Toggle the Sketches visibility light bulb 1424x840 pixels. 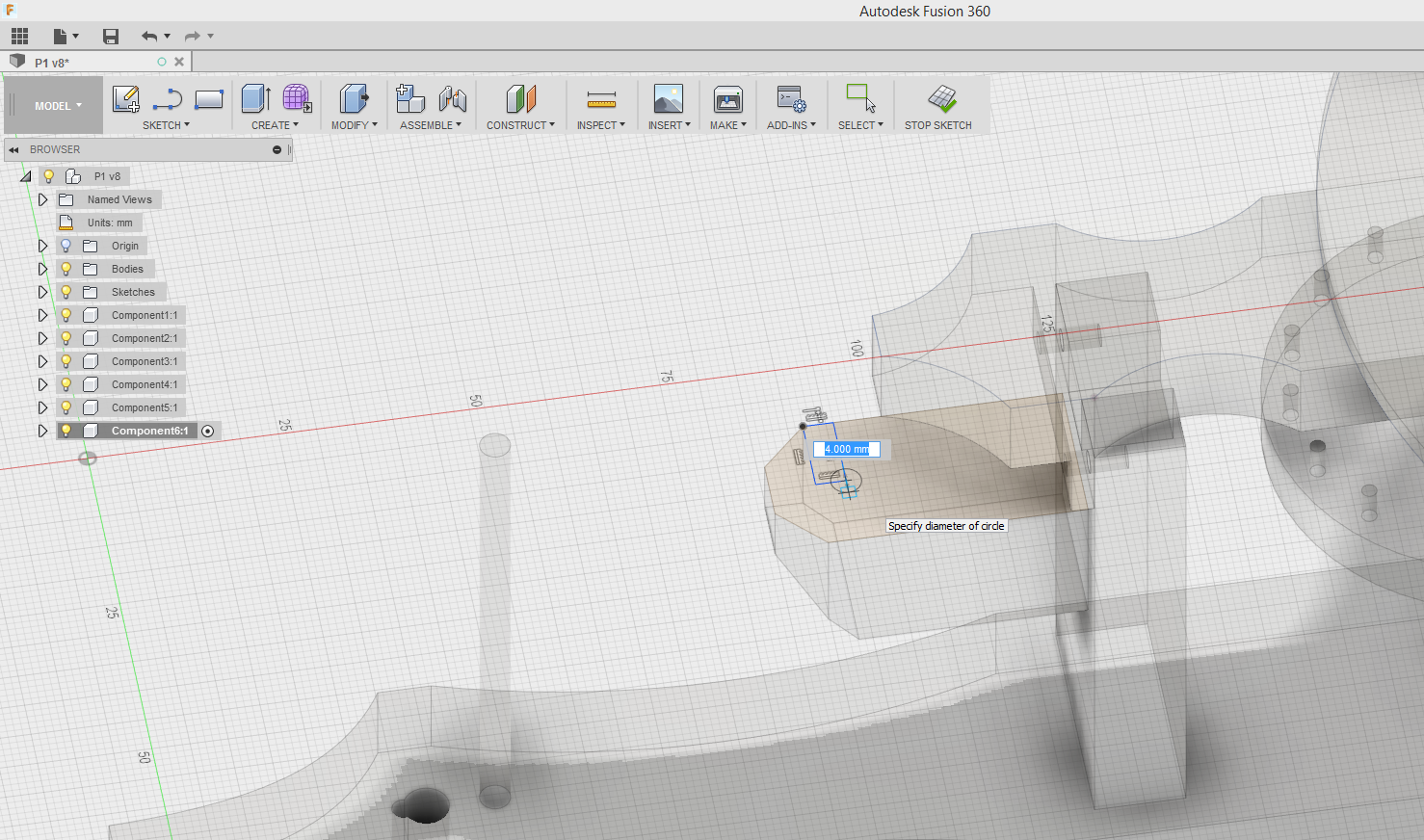click(66, 292)
